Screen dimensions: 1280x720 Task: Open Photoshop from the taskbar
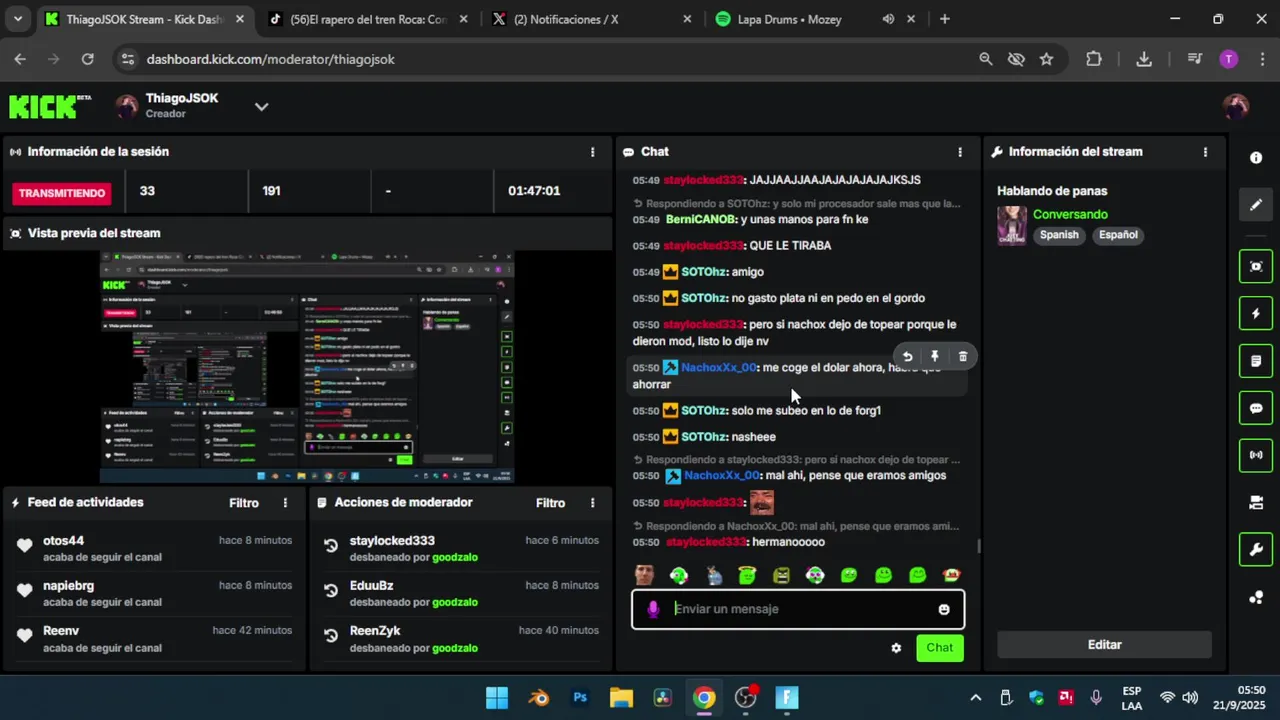pos(580,698)
